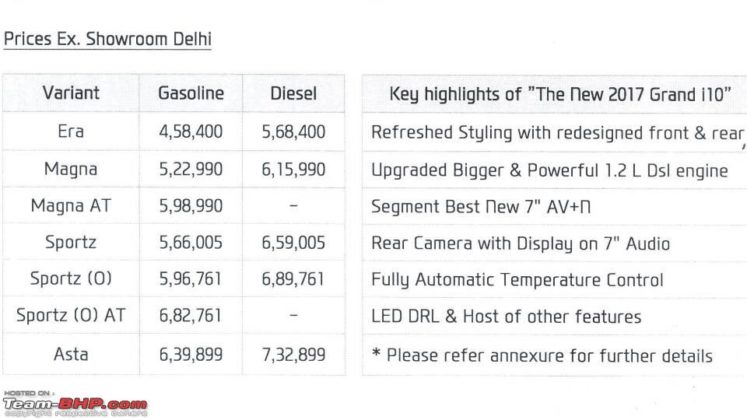Select the Variant column header
This screenshot has height=420, width=747.
click(71, 94)
